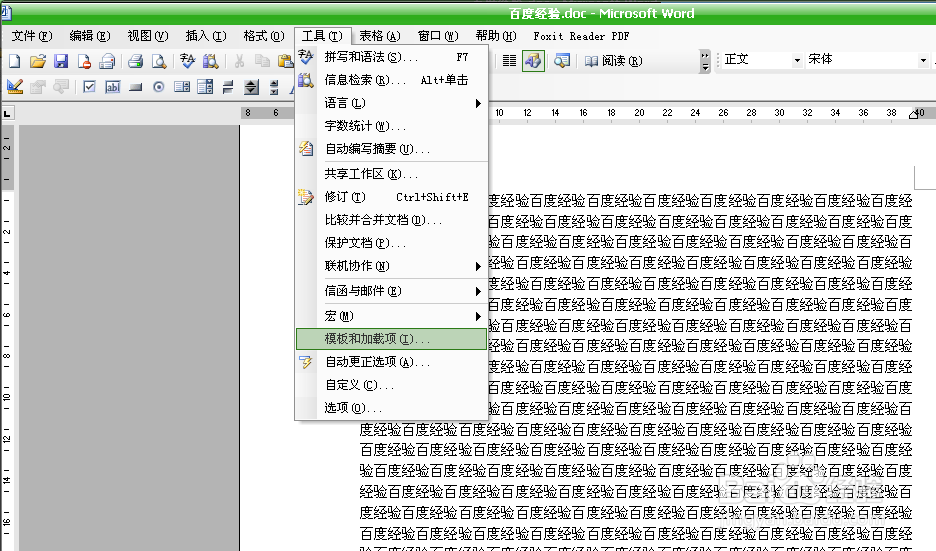Click the Word document icon in the title bar
This screenshot has width=936, height=551.
6,12
